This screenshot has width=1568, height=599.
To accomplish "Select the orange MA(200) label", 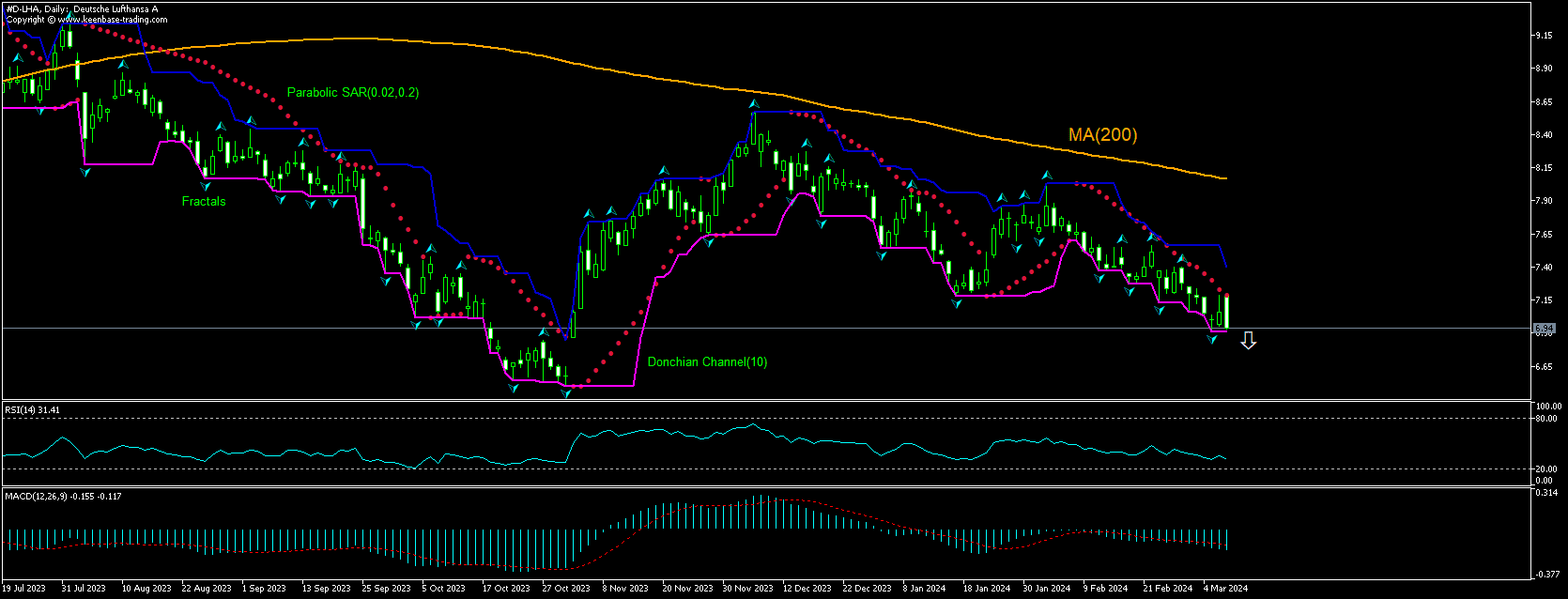I will 1102,135.
